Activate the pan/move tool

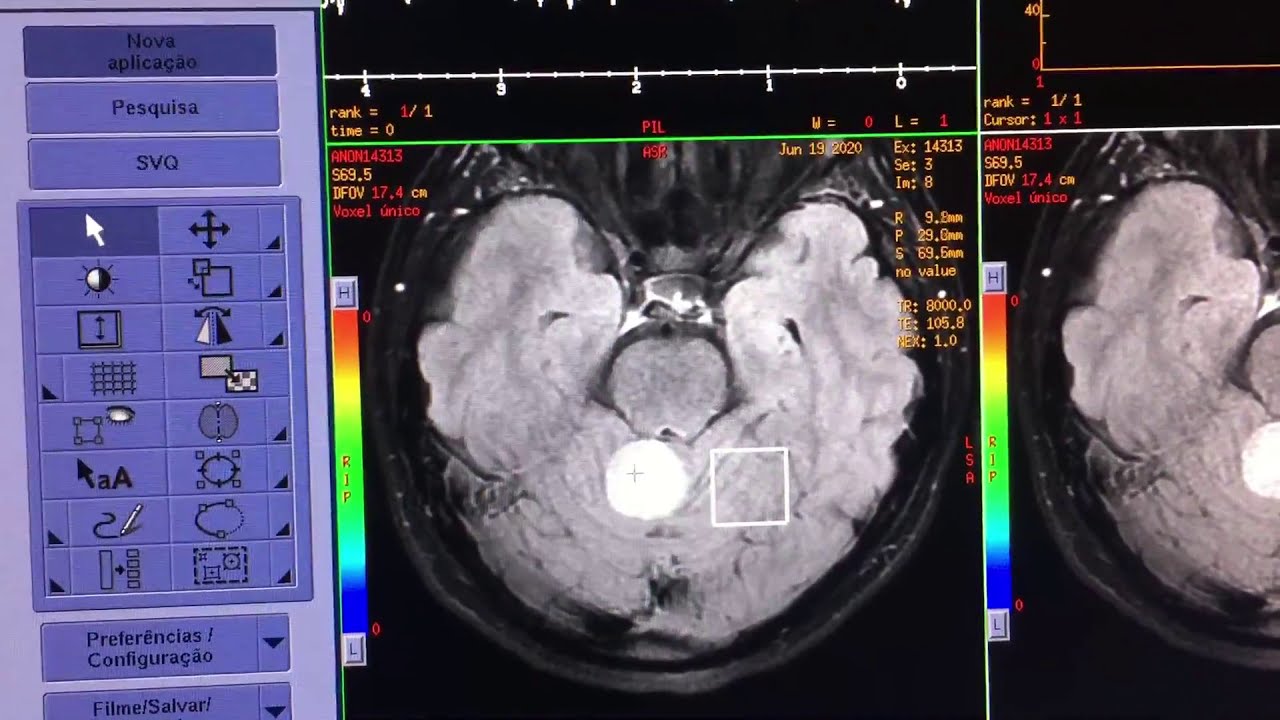pyautogui.click(x=211, y=228)
